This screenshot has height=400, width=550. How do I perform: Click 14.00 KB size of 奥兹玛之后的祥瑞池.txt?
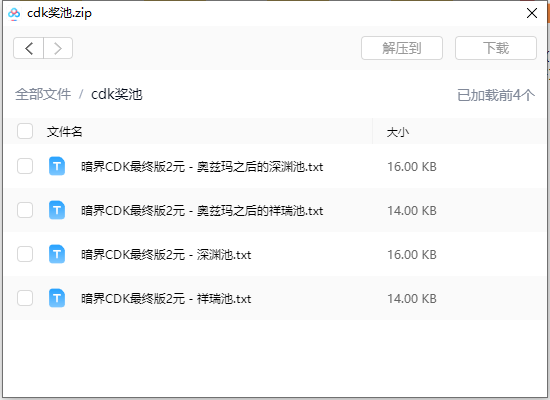coord(412,211)
